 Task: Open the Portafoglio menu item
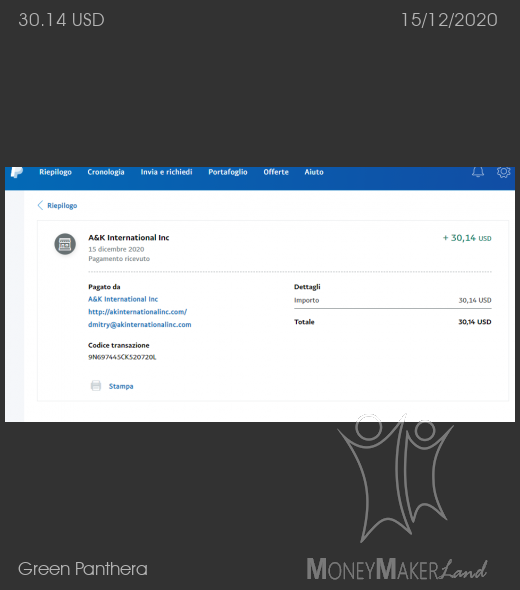point(228,172)
